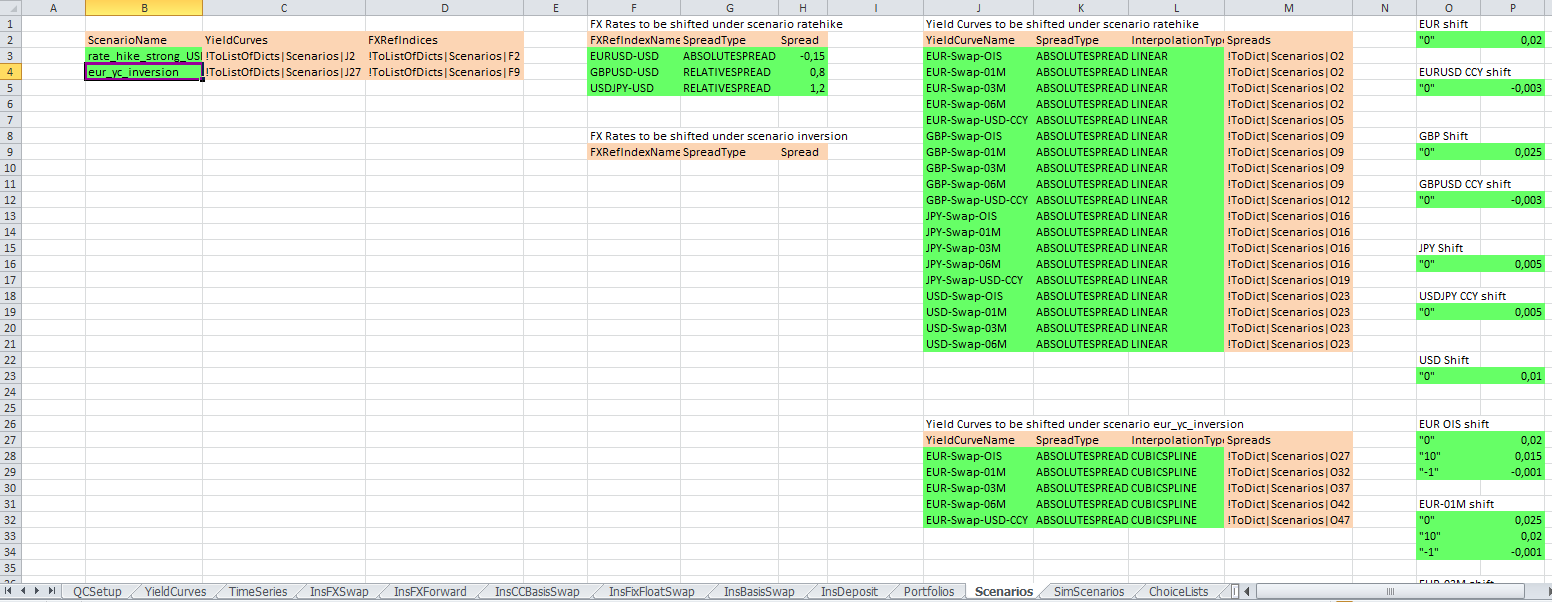The height and width of the screenshot is (602, 1552).
Task: Open the TimeSeries sheet tab
Action: pos(257,592)
